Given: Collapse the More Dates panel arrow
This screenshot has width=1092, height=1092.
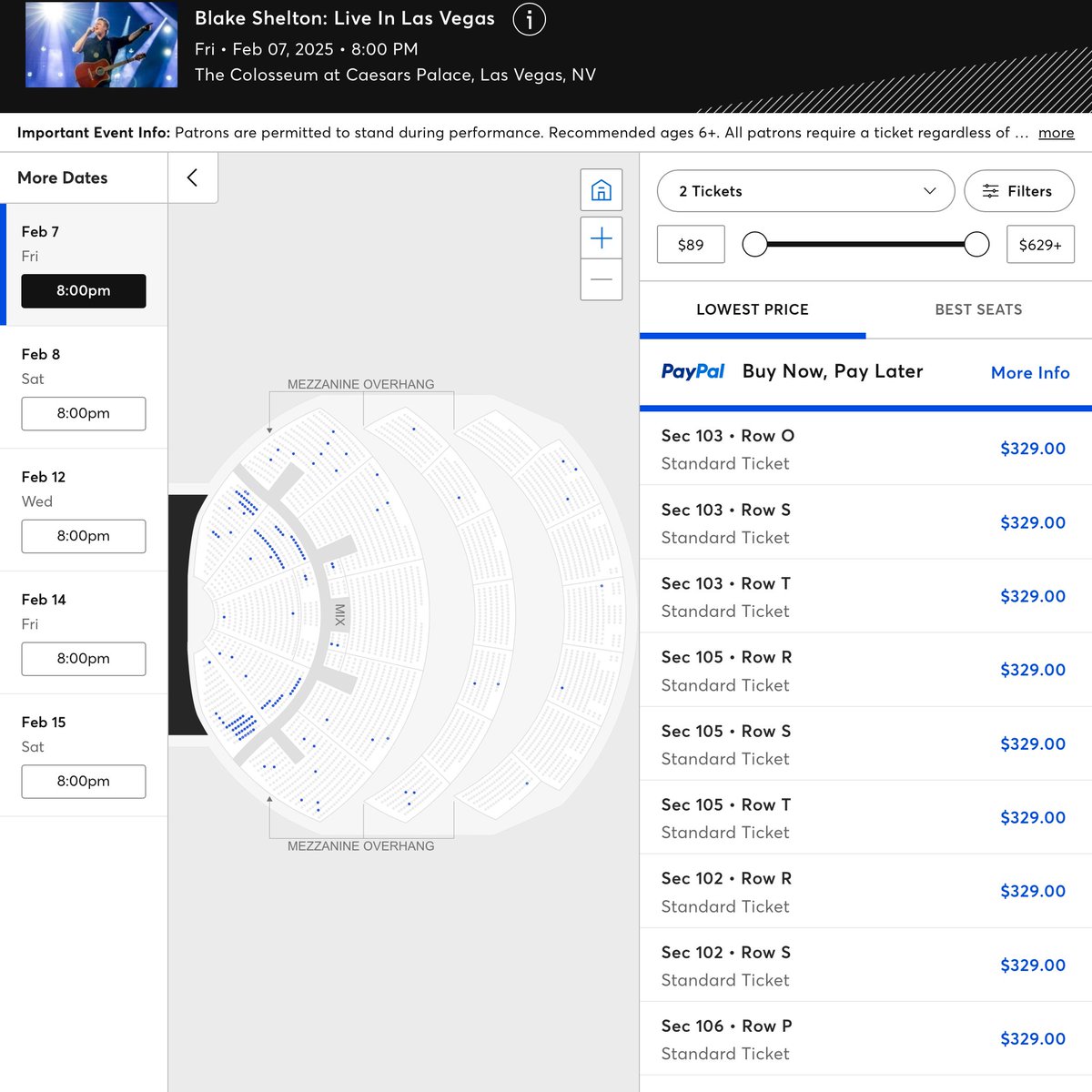Looking at the screenshot, I should coord(192,177).
